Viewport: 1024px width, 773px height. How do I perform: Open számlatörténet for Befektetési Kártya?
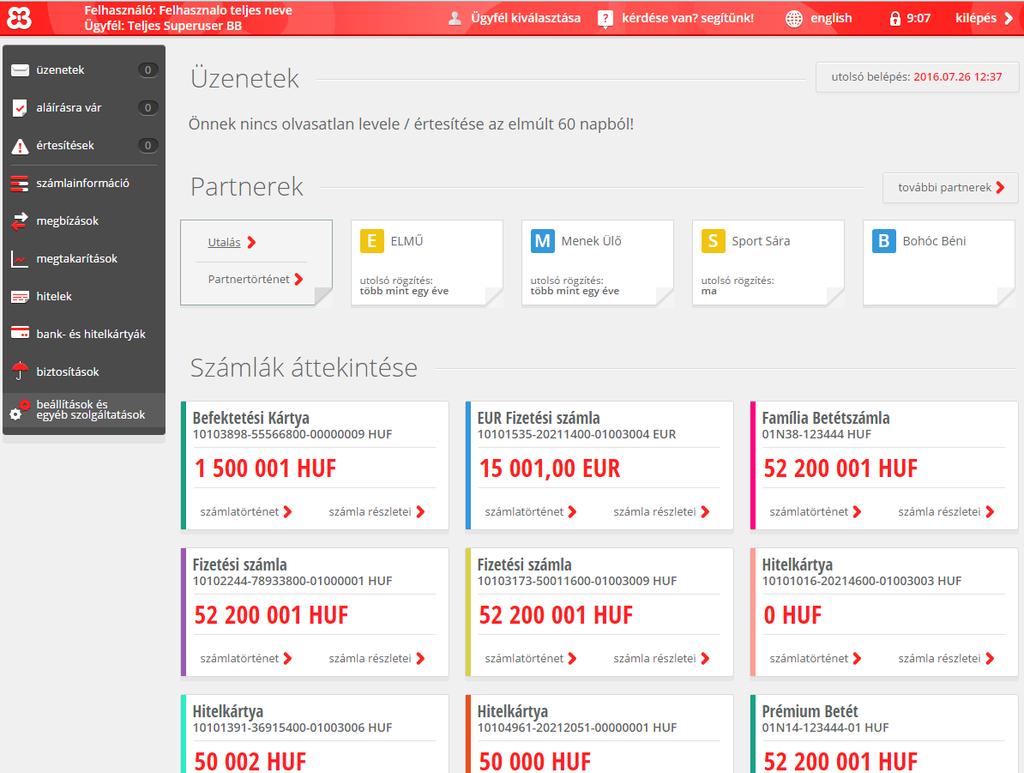246,512
